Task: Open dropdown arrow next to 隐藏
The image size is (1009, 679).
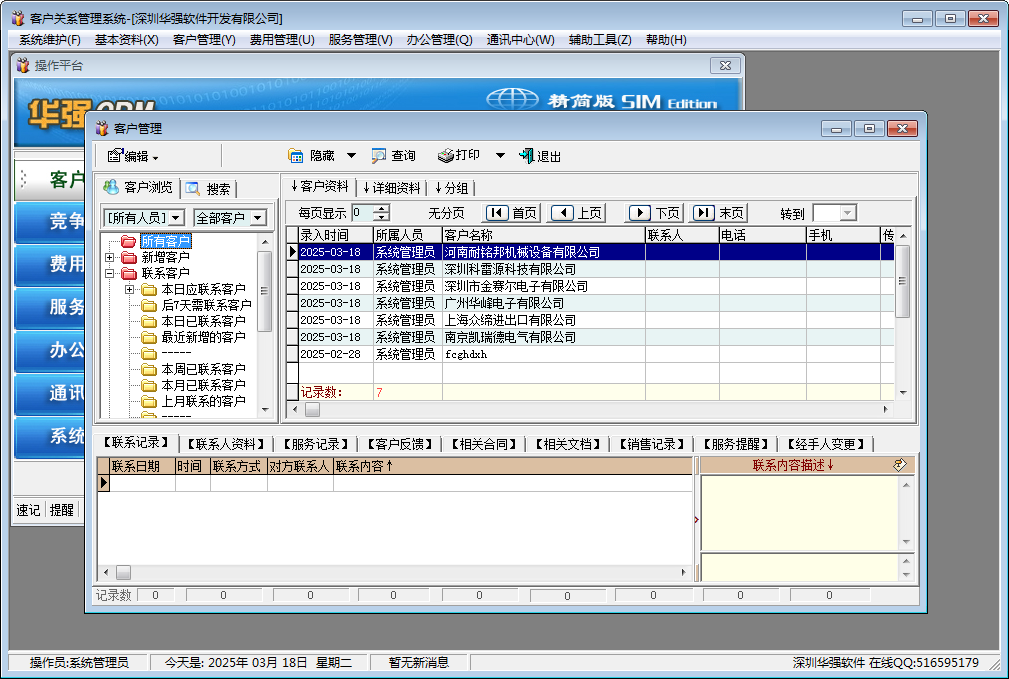Action: tap(351, 156)
